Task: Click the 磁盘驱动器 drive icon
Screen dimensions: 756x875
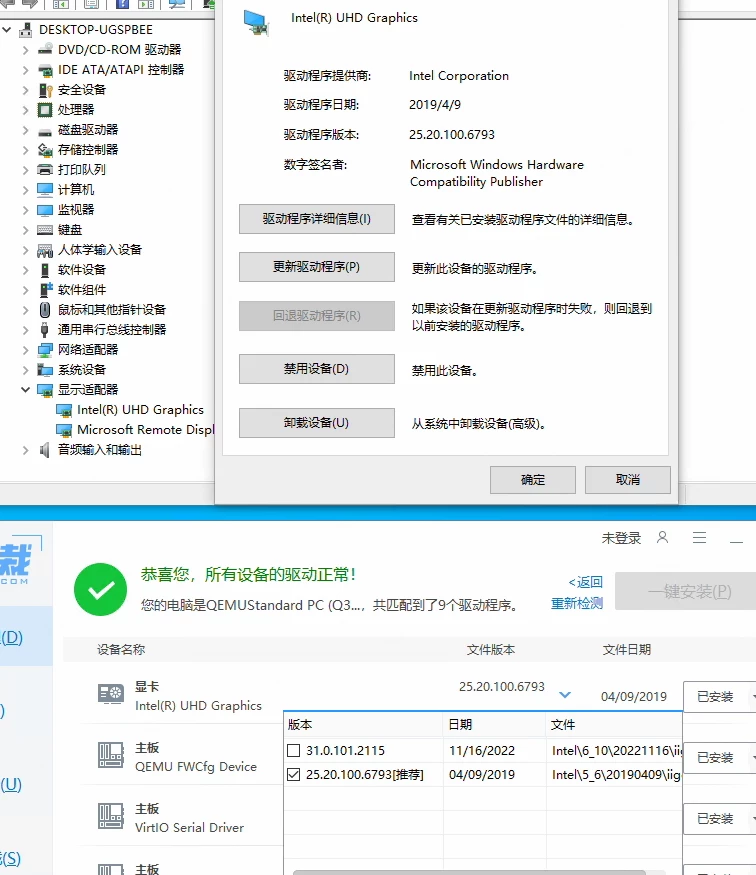Action: pyautogui.click(x=45, y=131)
